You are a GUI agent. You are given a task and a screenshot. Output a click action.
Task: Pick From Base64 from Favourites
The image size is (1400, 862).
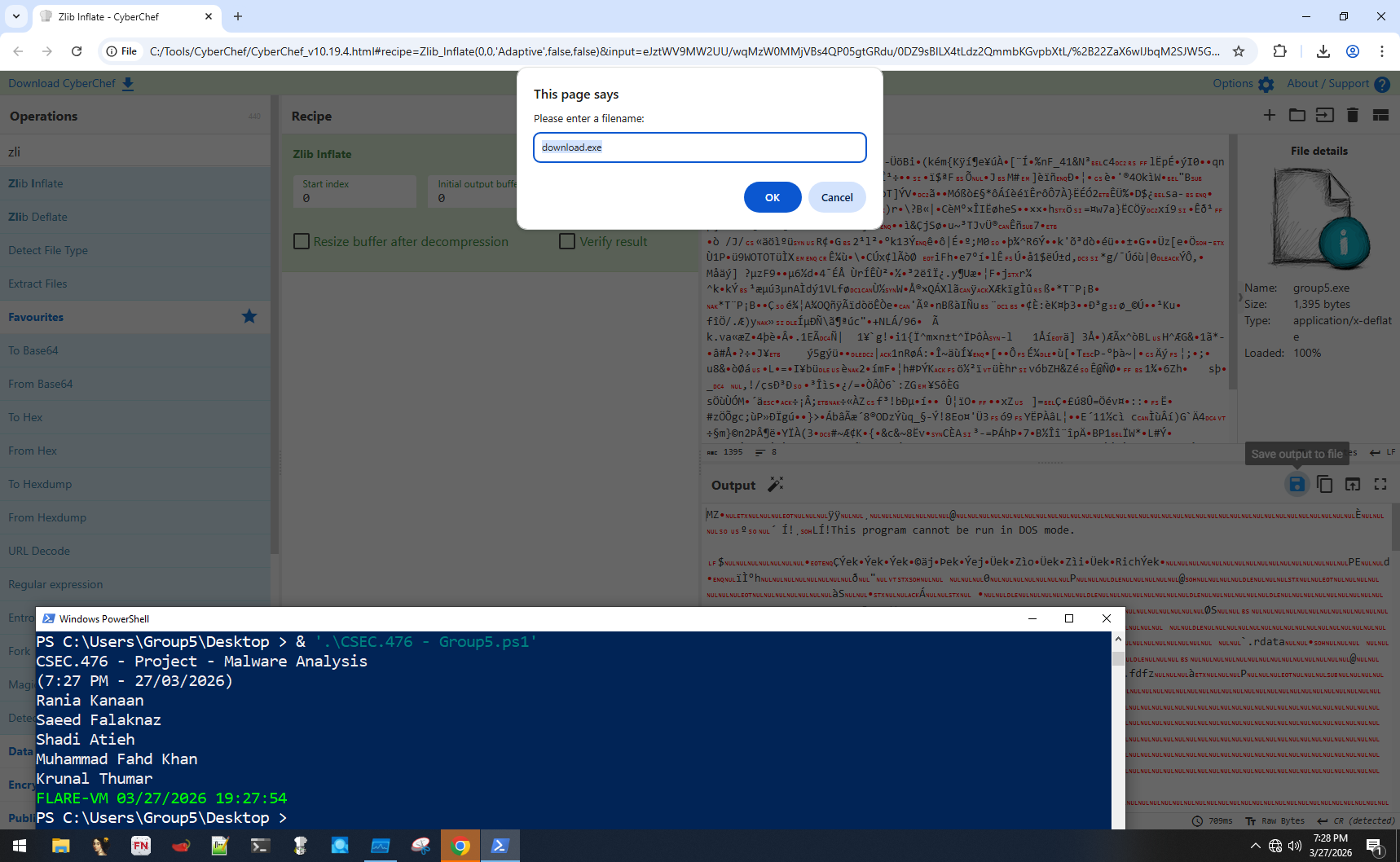point(135,384)
